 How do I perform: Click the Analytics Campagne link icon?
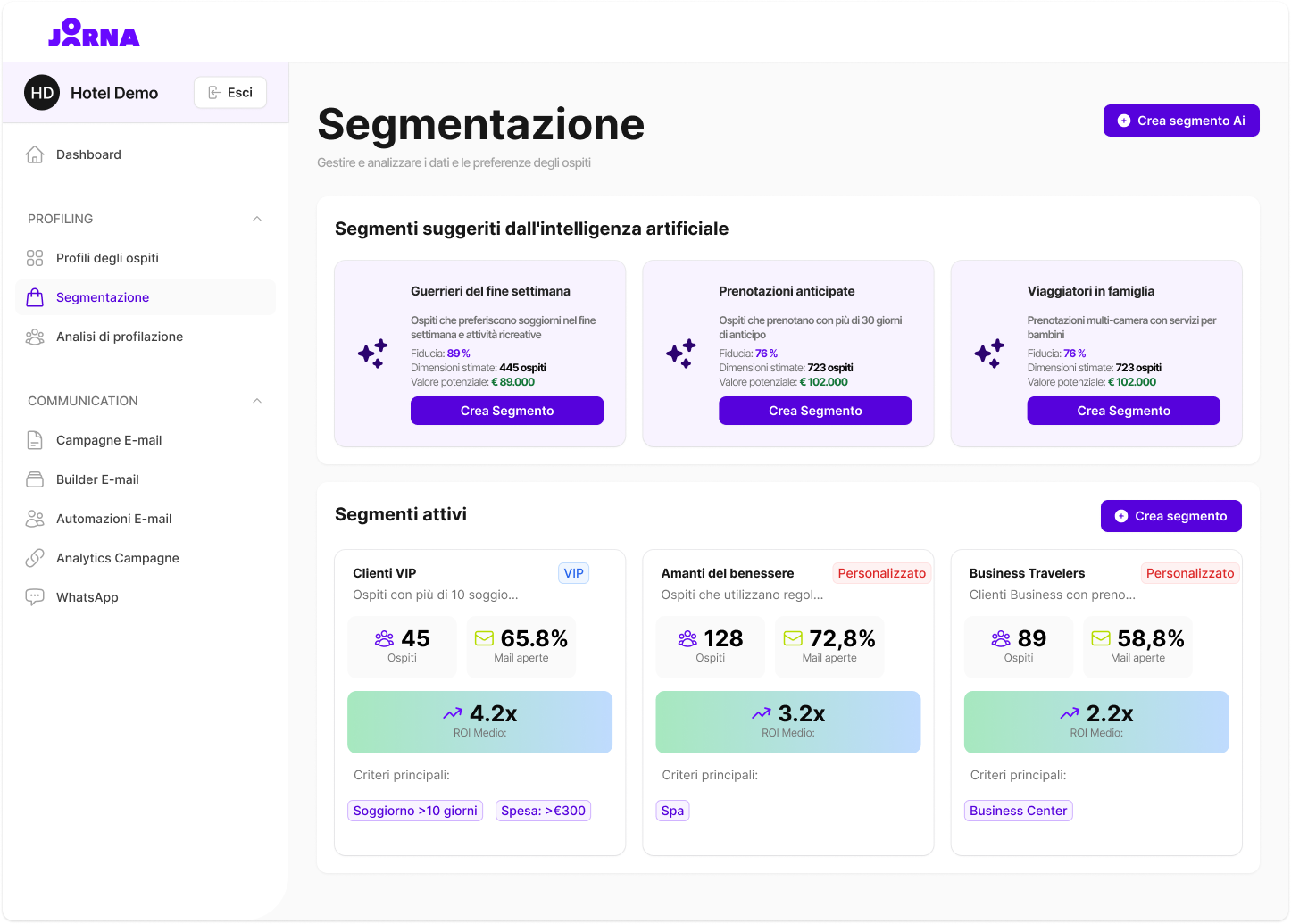pos(35,558)
